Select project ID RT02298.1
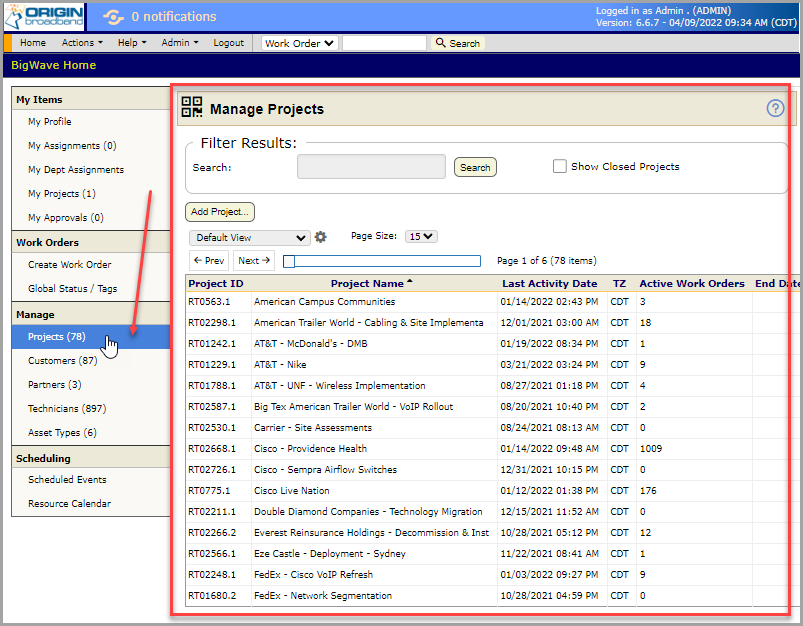This screenshot has height=626, width=803. pos(212,323)
